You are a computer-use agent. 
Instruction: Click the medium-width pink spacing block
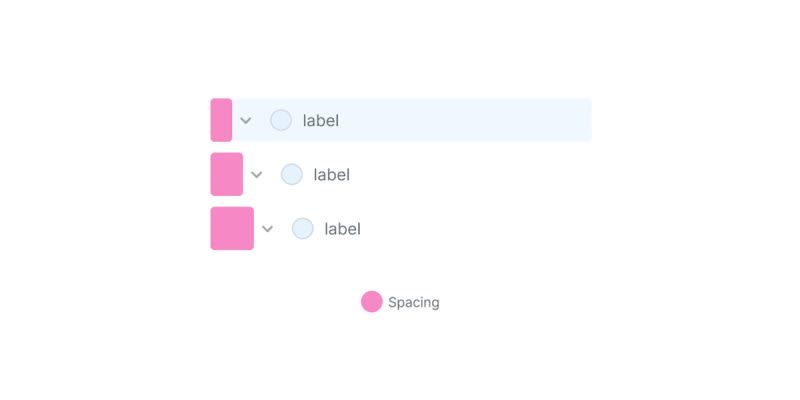(x=226, y=174)
